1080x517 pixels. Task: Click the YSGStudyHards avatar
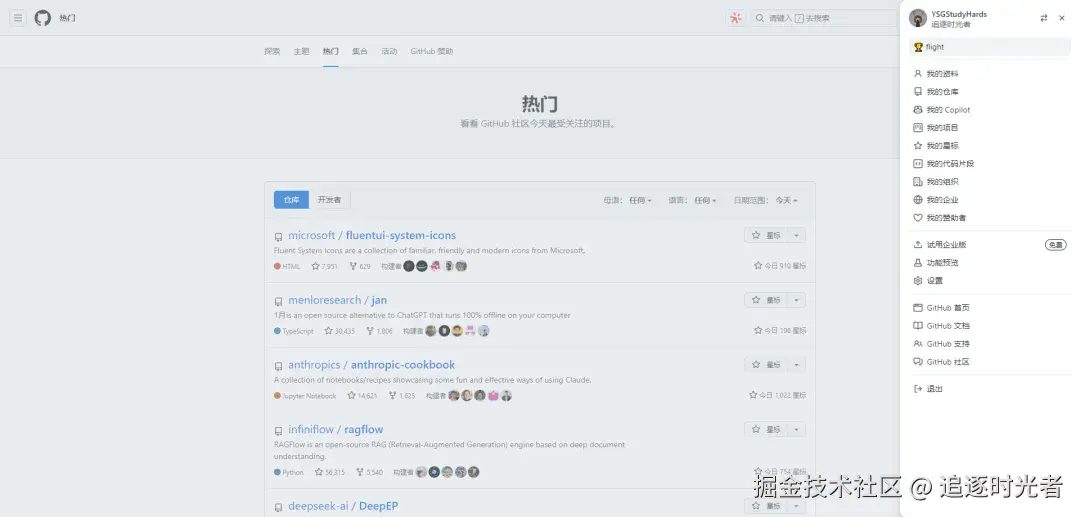pos(917,19)
